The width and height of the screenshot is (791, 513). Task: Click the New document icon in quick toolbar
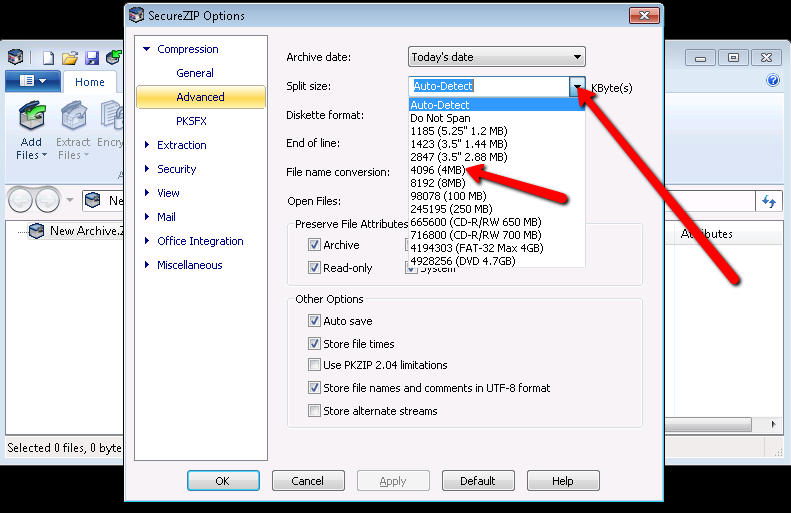(x=47, y=58)
